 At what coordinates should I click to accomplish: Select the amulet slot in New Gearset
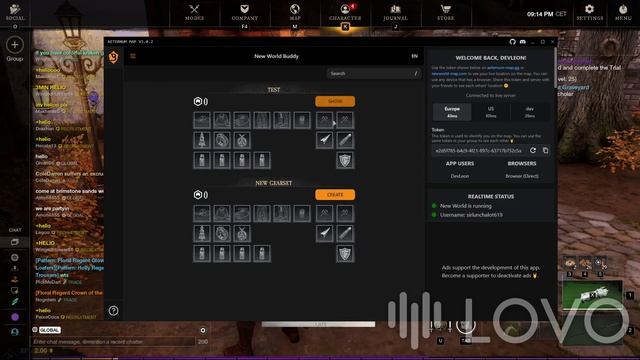(x=202, y=233)
